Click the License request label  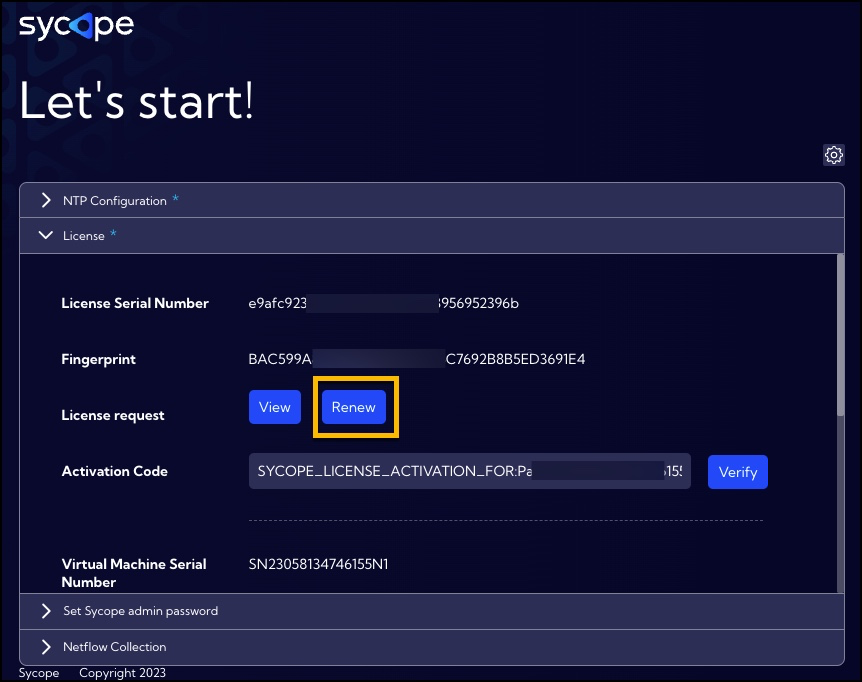(x=113, y=415)
